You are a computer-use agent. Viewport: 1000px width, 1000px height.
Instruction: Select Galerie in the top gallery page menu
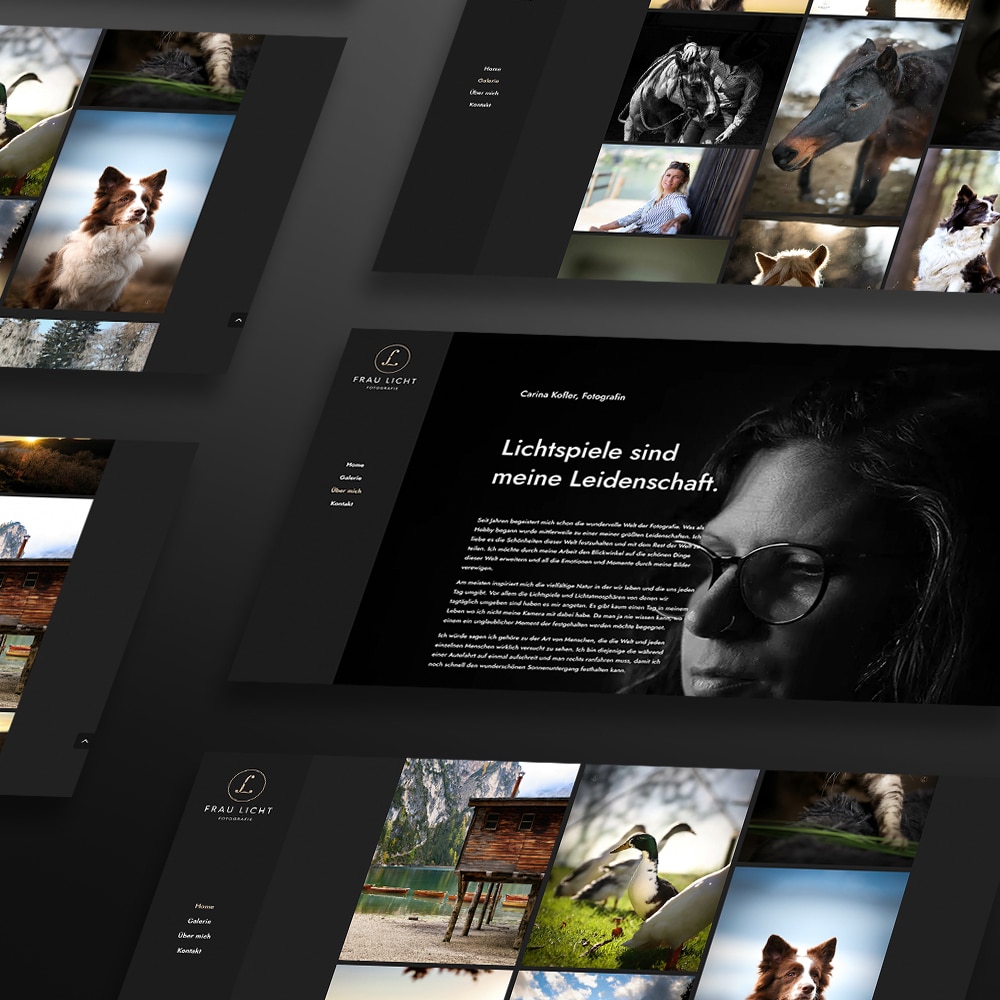point(488,80)
